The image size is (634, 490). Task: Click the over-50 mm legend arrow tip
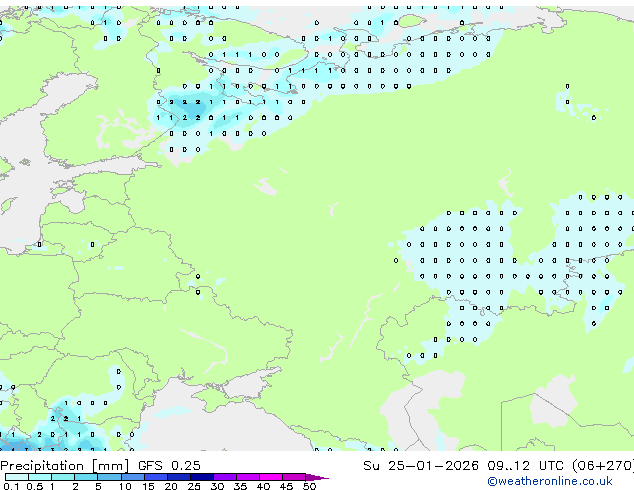pos(317,477)
